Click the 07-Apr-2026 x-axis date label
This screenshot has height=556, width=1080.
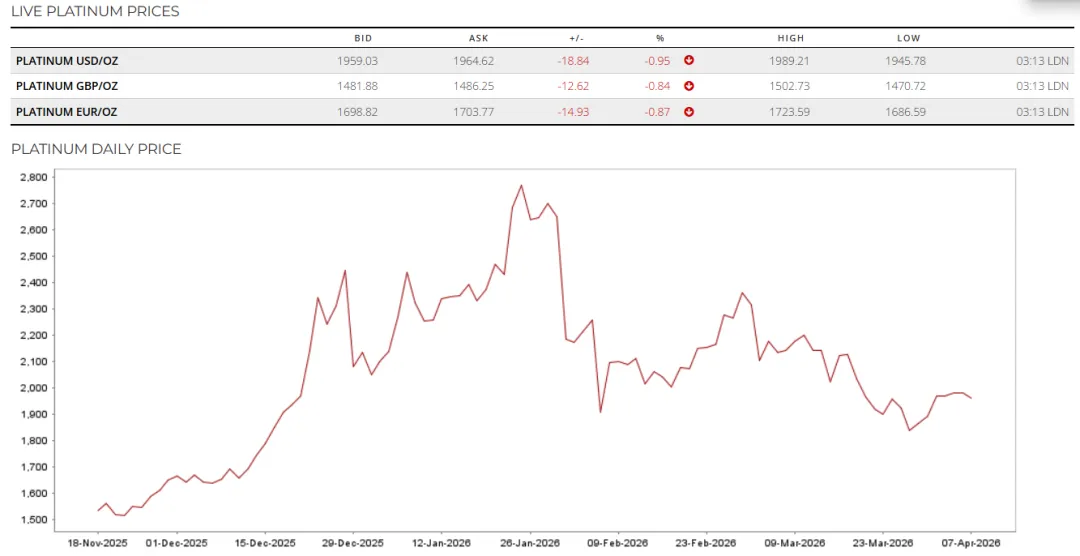pyautogui.click(x=971, y=543)
